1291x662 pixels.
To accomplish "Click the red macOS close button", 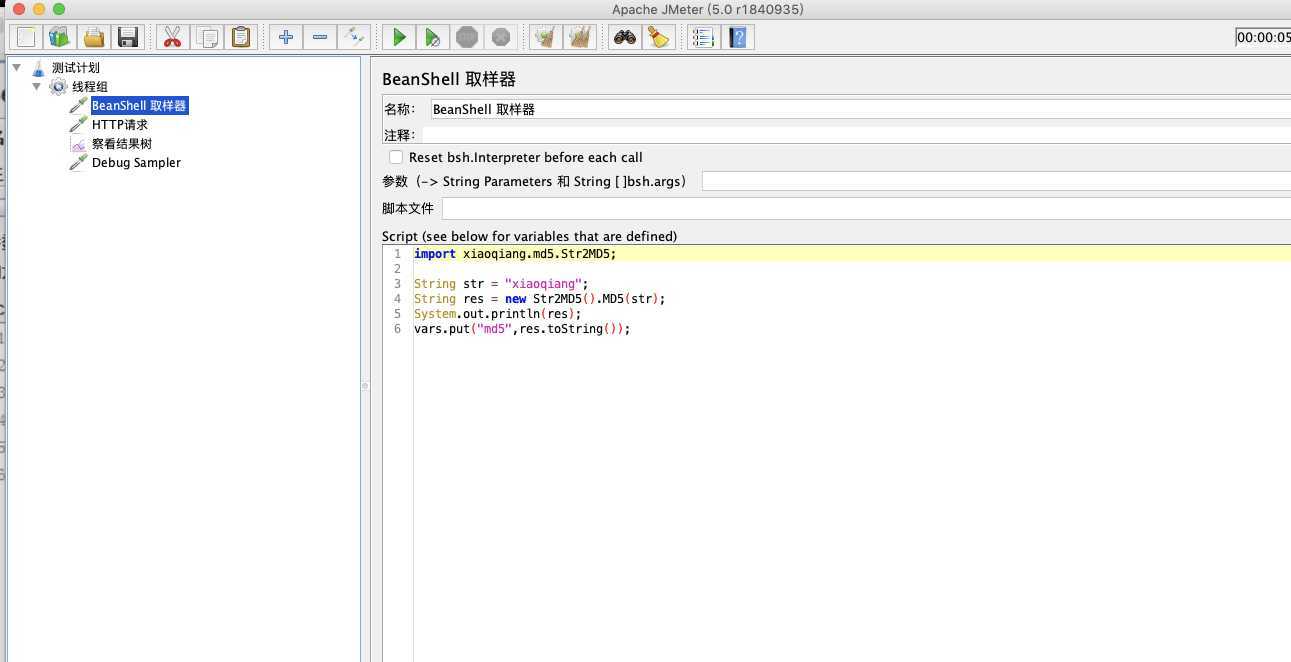I will point(19,9).
